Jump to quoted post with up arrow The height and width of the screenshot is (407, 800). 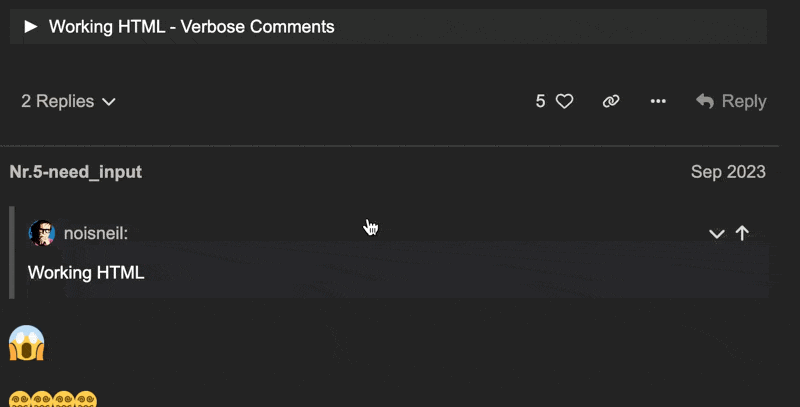742,233
